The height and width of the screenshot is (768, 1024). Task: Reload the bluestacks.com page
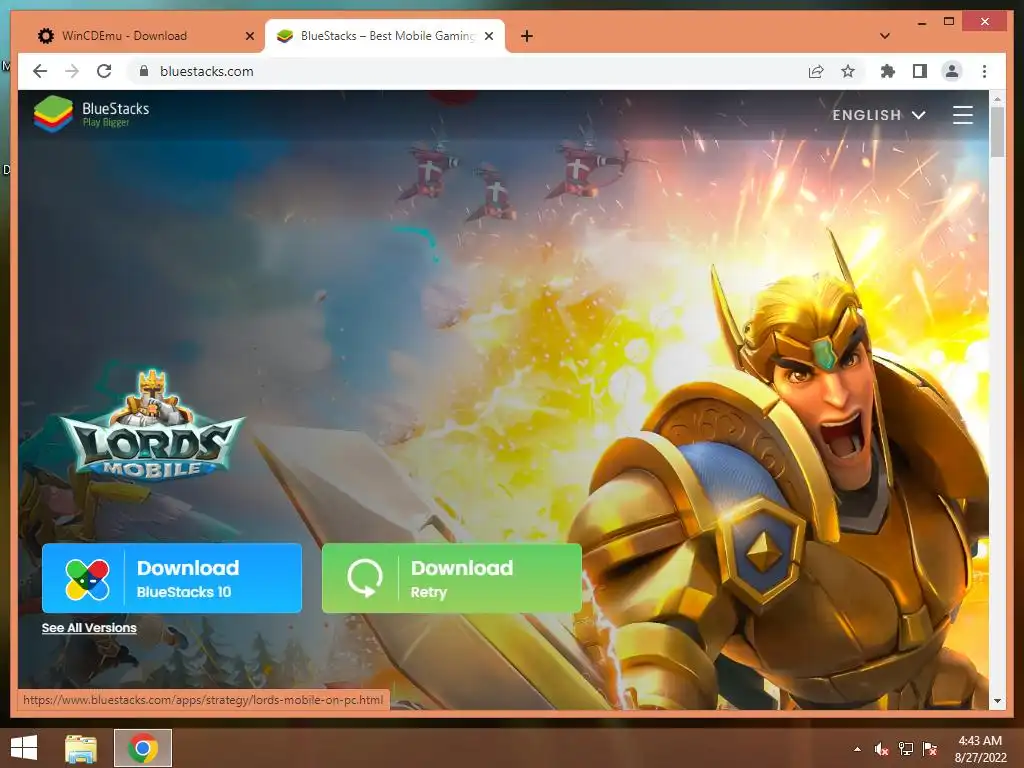pyautogui.click(x=104, y=71)
